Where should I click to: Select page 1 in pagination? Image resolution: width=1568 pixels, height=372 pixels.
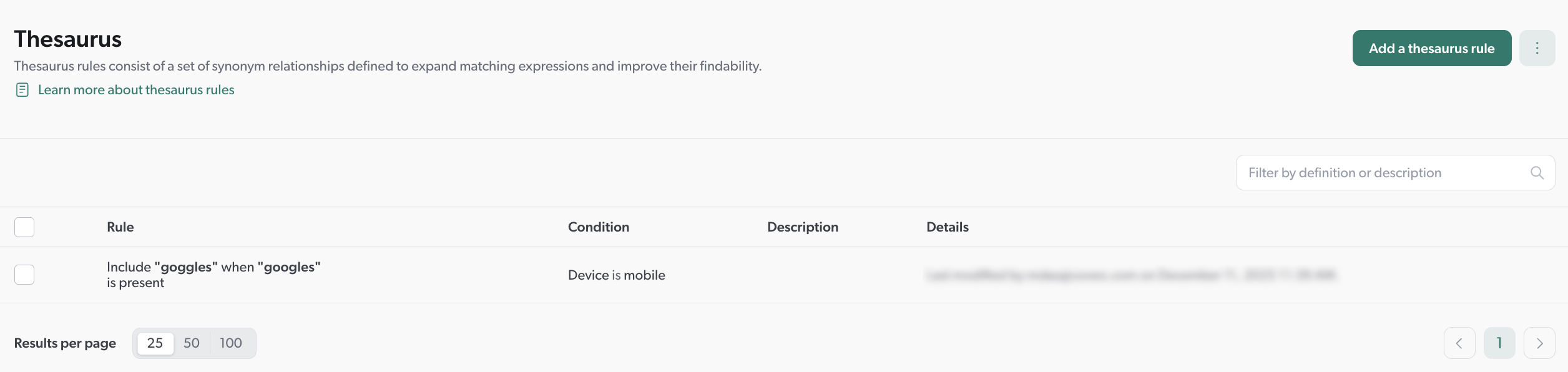tap(1499, 343)
